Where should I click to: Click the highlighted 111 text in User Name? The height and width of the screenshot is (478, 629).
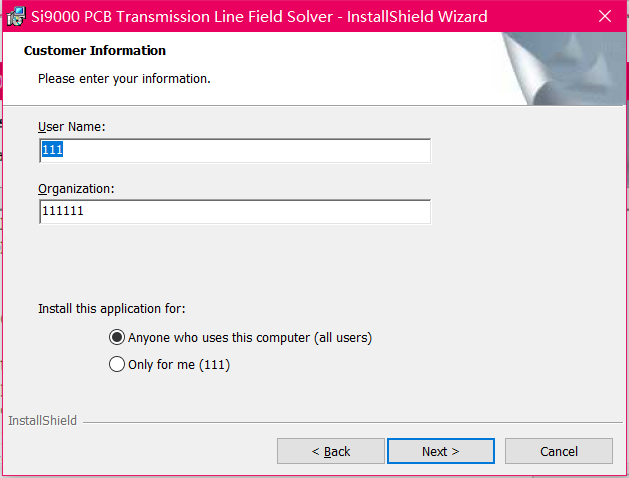[x=53, y=150]
